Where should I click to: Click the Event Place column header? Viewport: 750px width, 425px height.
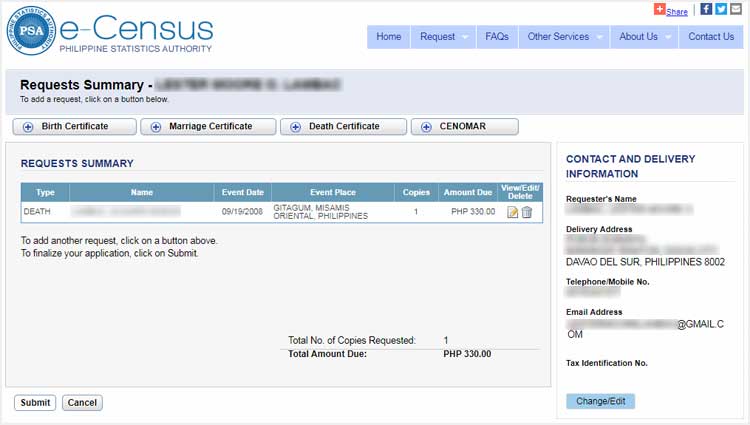[333, 192]
